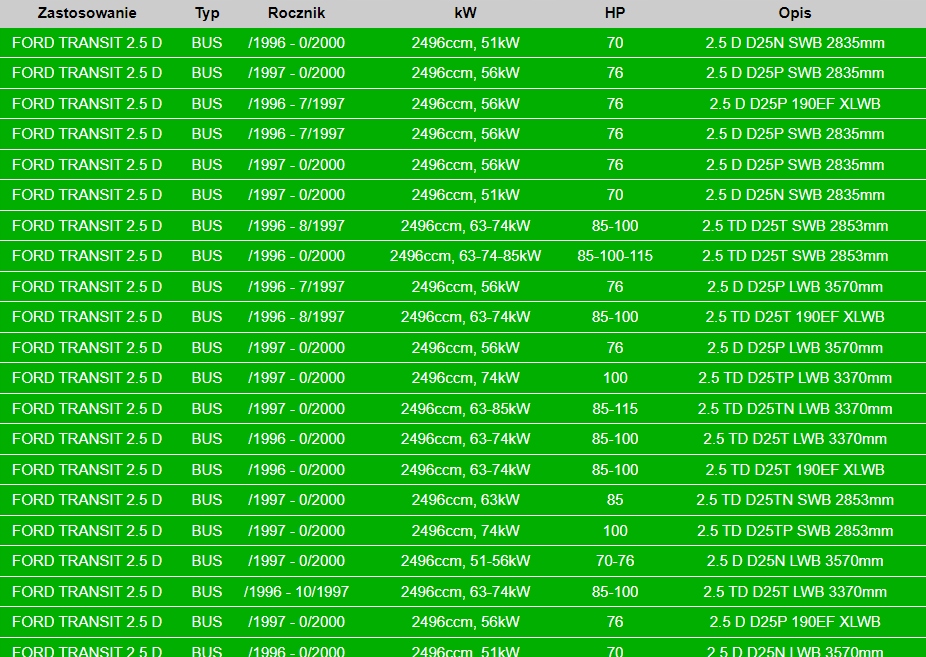Click 'TD D25T LWB 3370mm' description in /1996 - 10/1997 row

coord(795,591)
